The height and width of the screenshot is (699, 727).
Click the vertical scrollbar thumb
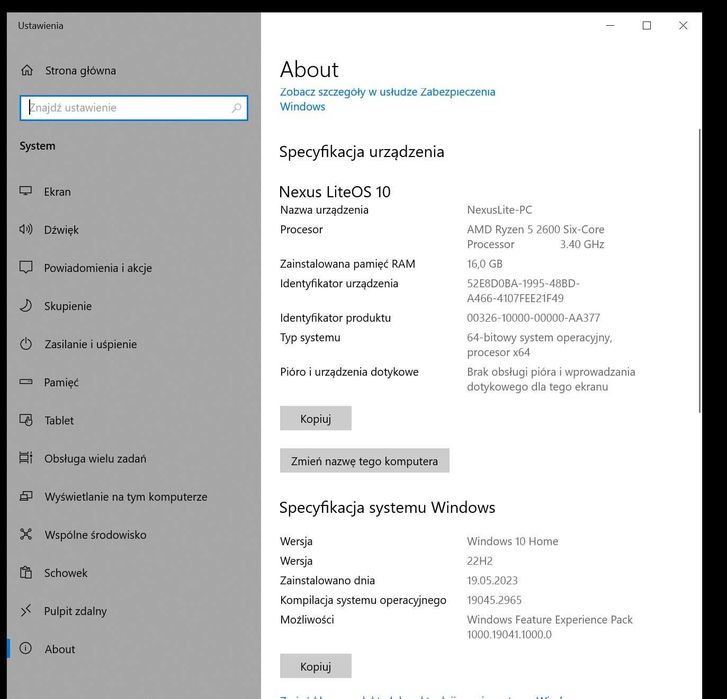699,270
